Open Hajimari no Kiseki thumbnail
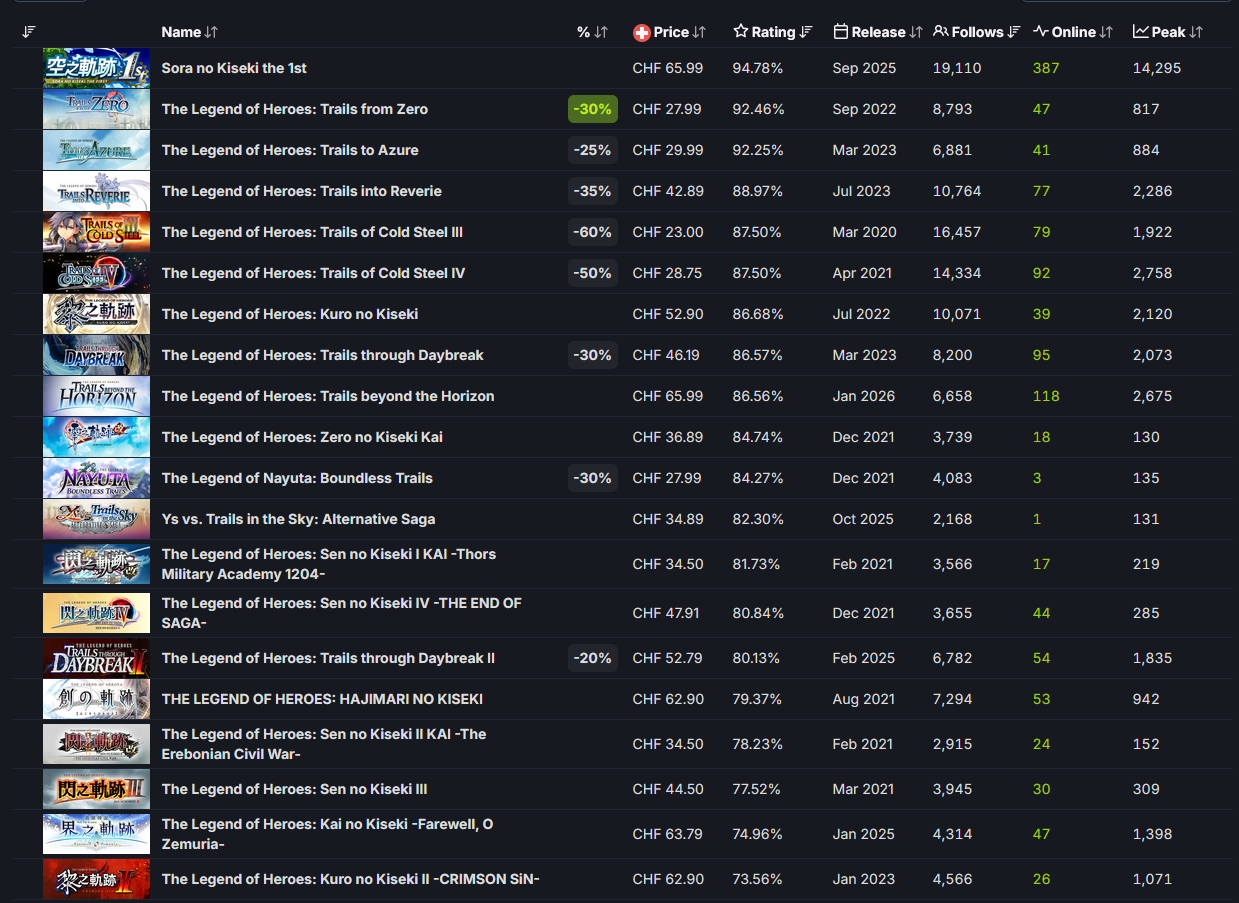The image size is (1239, 903). pyautogui.click(x=96, y=699)
